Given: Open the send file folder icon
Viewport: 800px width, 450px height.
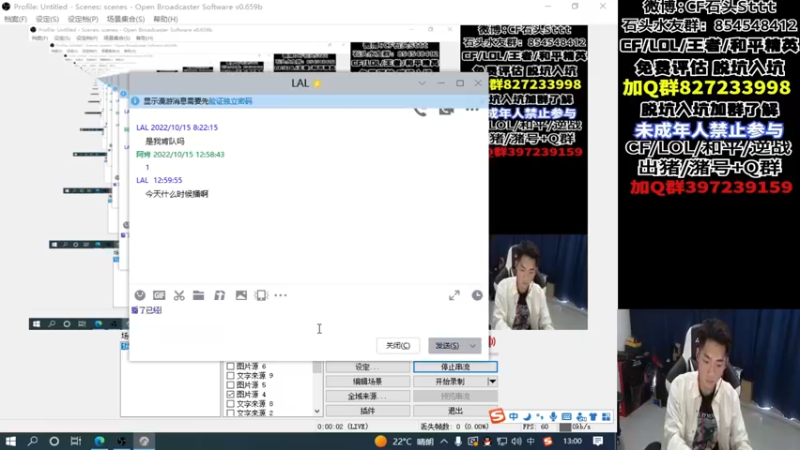Looking at the screenshot, I should [198, 295].
